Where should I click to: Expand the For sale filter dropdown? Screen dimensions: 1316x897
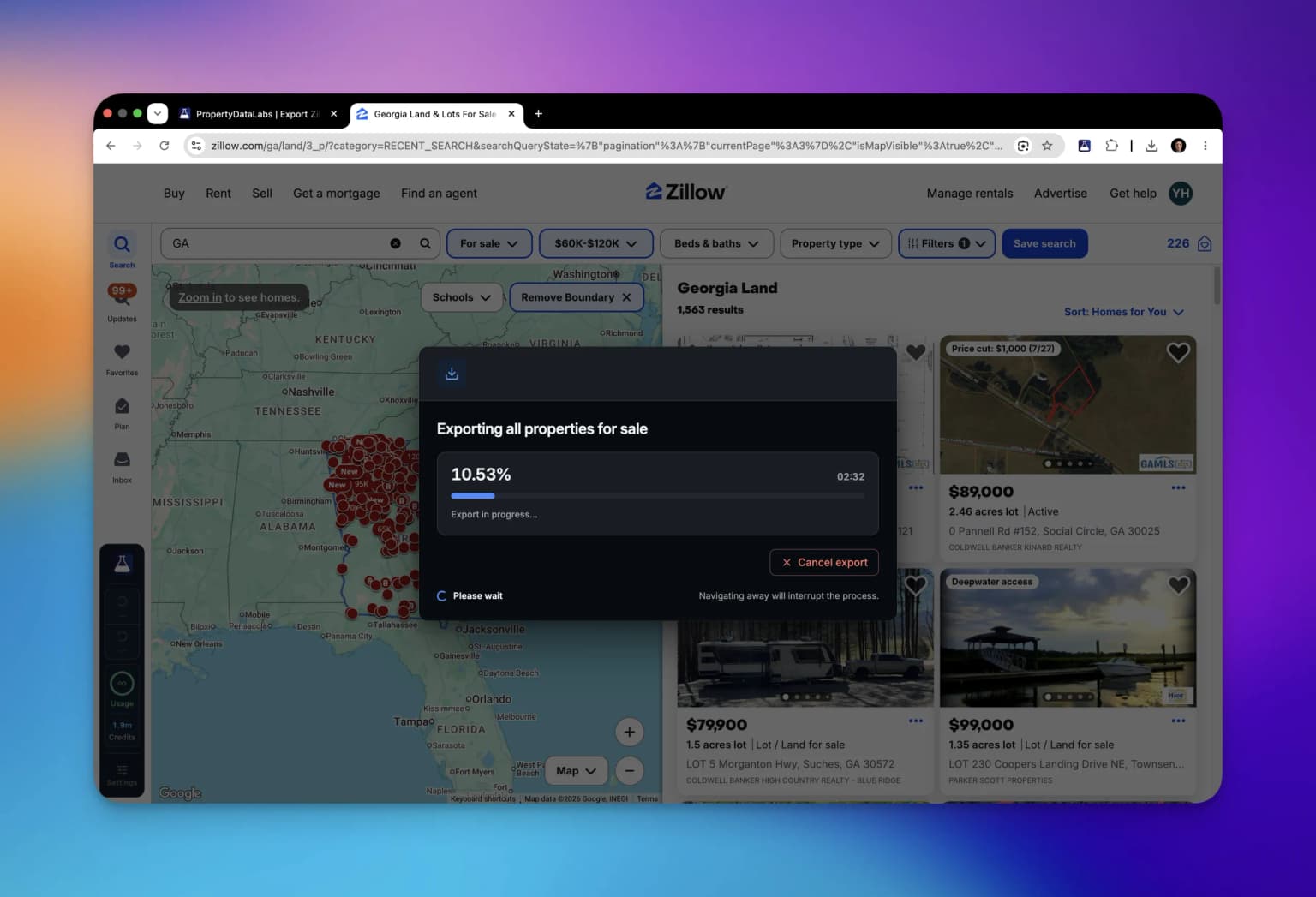489,243
